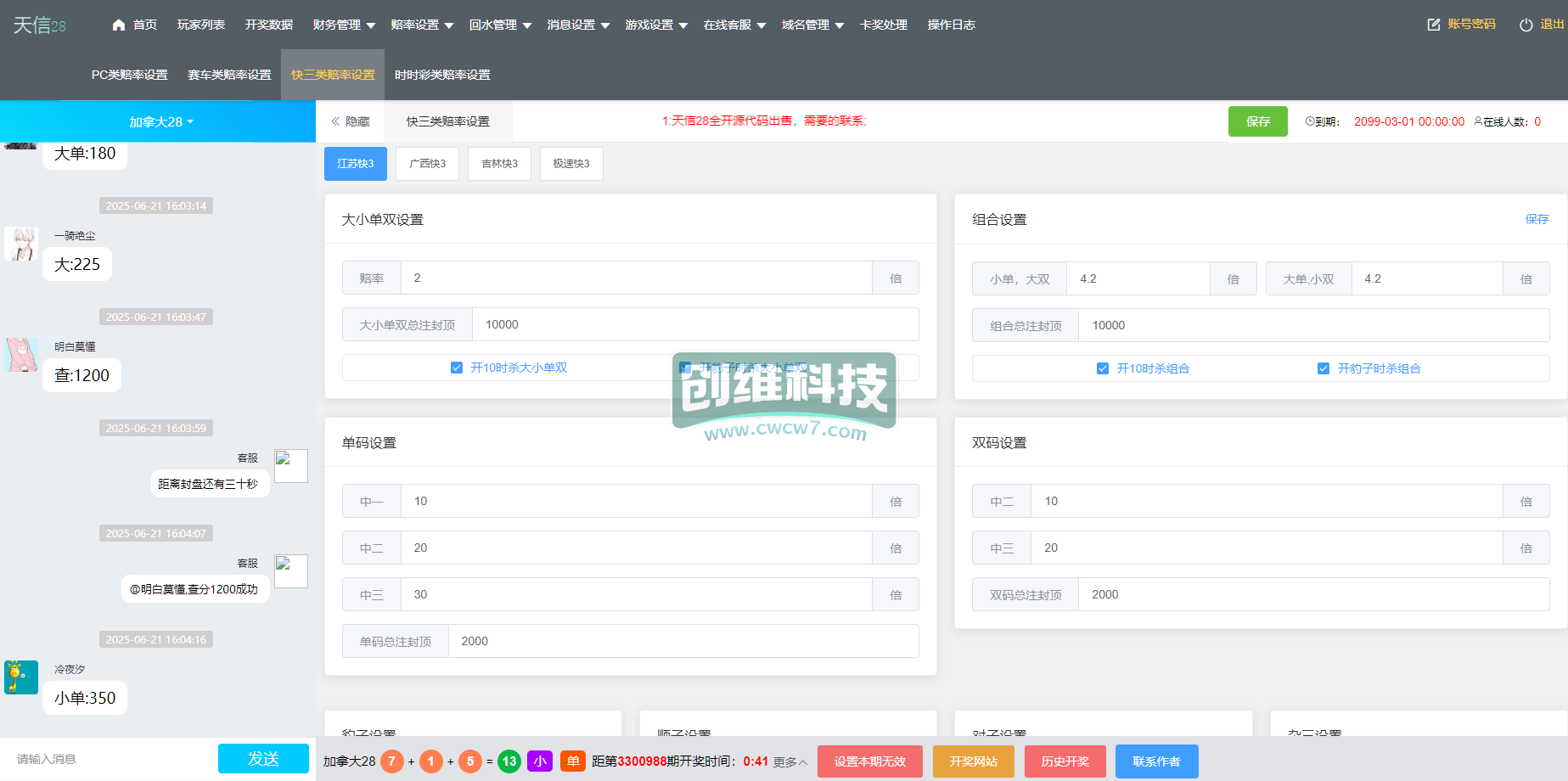Expand 回水管理 menu
Viewport: 1568px width, 781px height.
(500, 25)
